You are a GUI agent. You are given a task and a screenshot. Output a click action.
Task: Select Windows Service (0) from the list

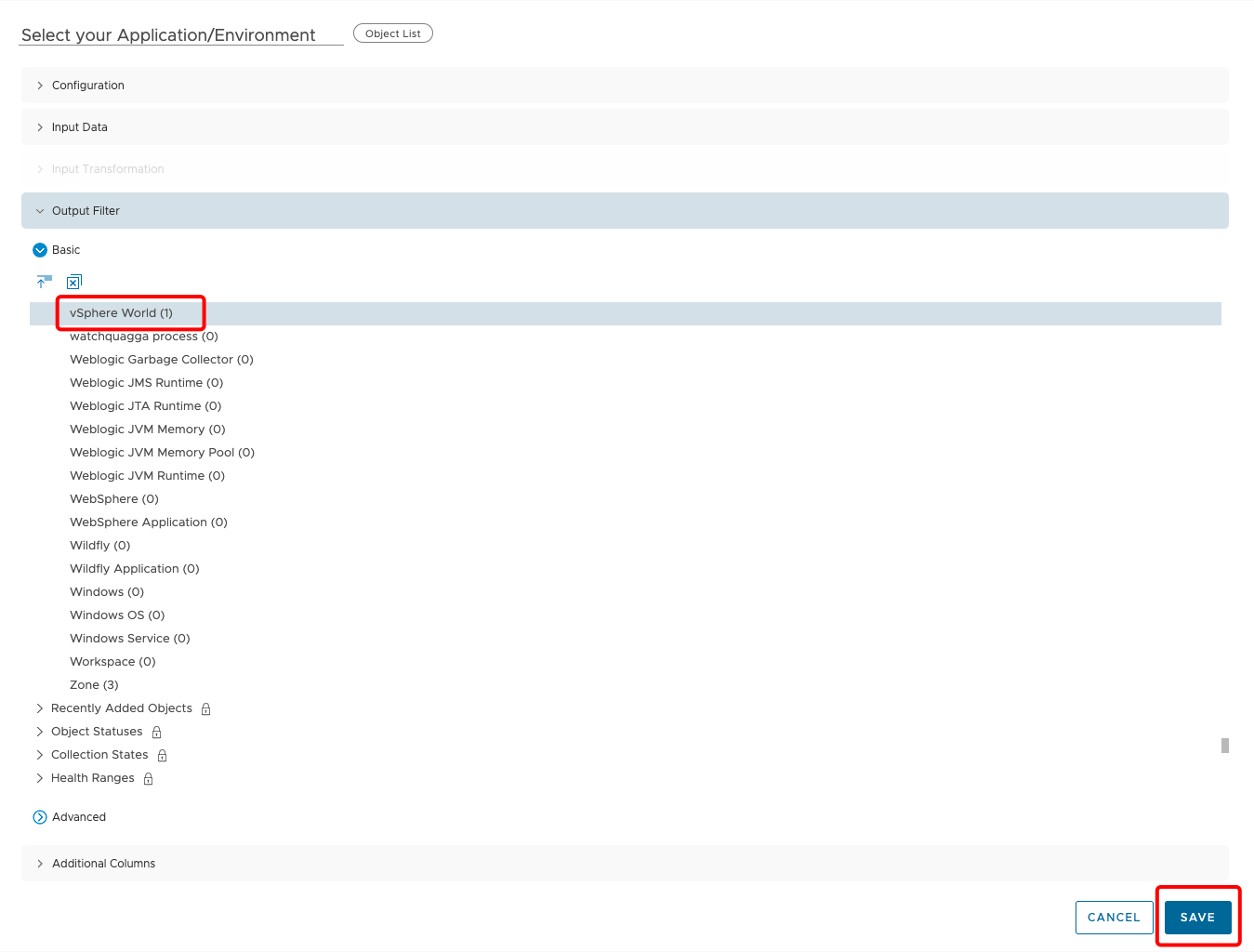pyautogui.click(x=129, y=638)
